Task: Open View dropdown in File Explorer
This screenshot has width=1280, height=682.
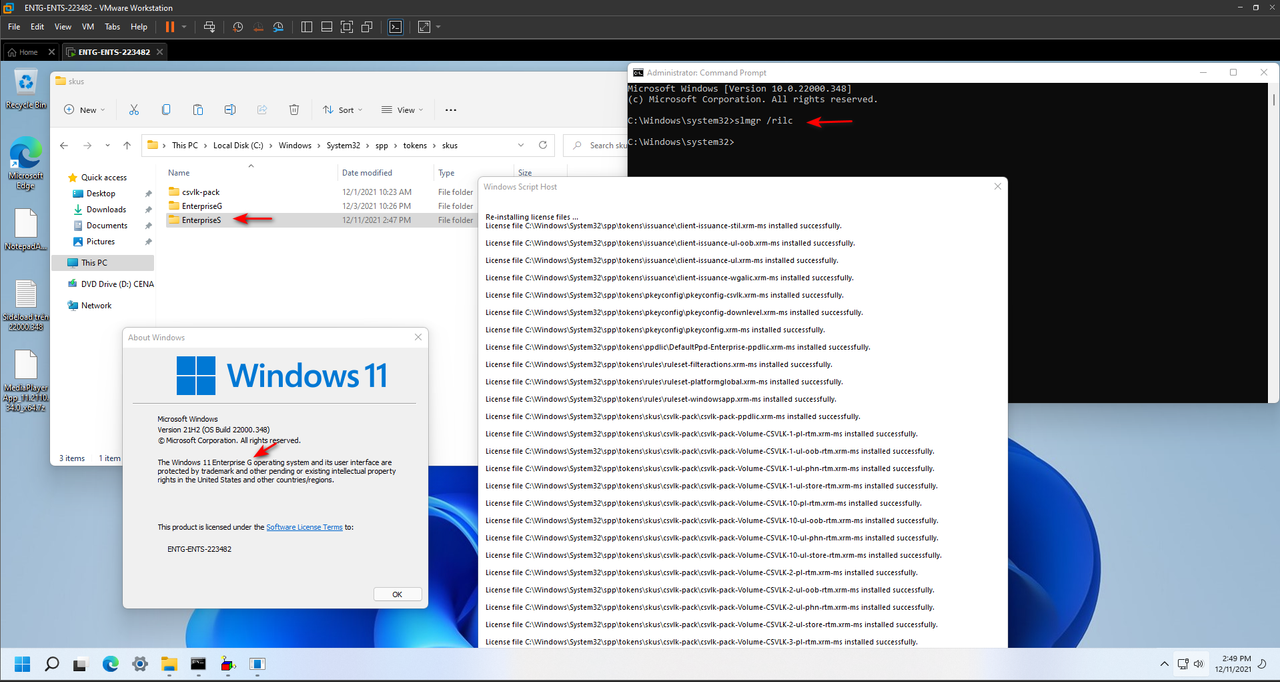Action: tap(404, 110)
